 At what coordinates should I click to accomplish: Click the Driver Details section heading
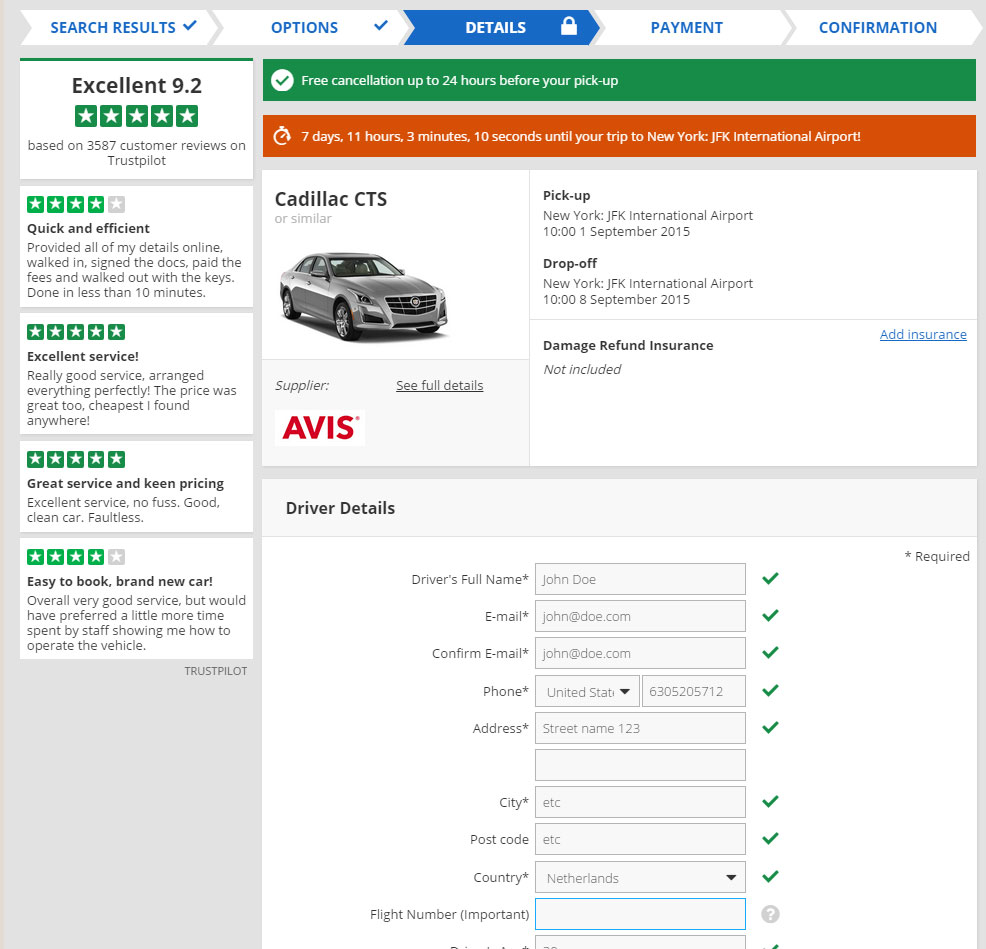point(340,508)
